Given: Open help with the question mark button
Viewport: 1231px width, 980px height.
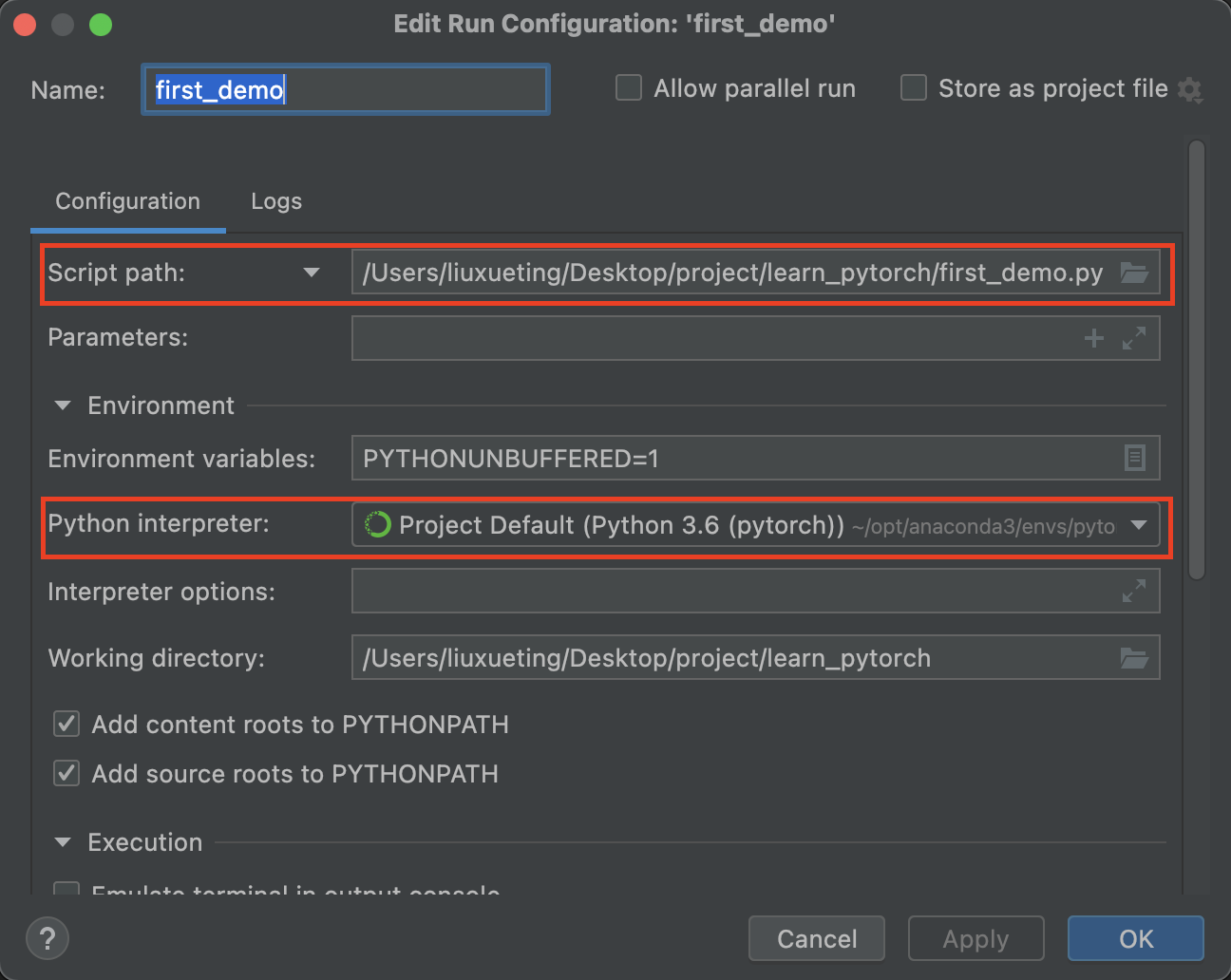Looking at the screenshot, I should pos(47,939).
